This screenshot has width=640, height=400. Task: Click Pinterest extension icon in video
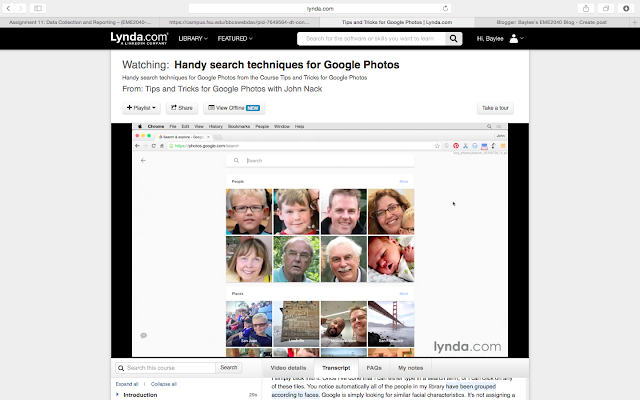tap(456, 146)
